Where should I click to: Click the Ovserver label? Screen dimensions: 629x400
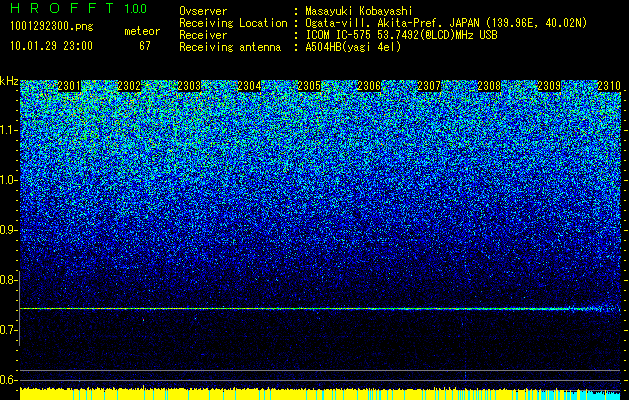coord(203,11)
